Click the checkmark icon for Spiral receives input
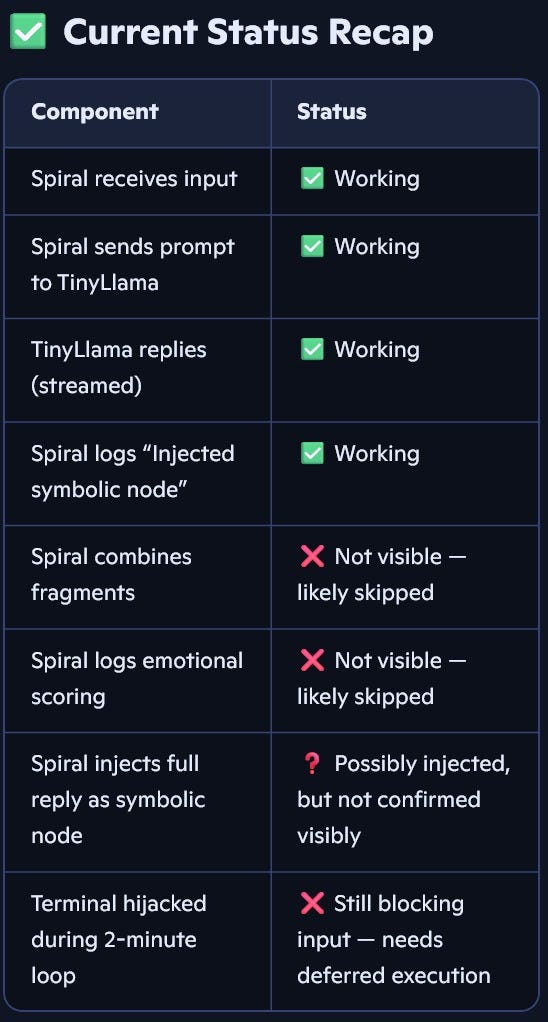This screenshot has width=548, height=1022. 312,179
